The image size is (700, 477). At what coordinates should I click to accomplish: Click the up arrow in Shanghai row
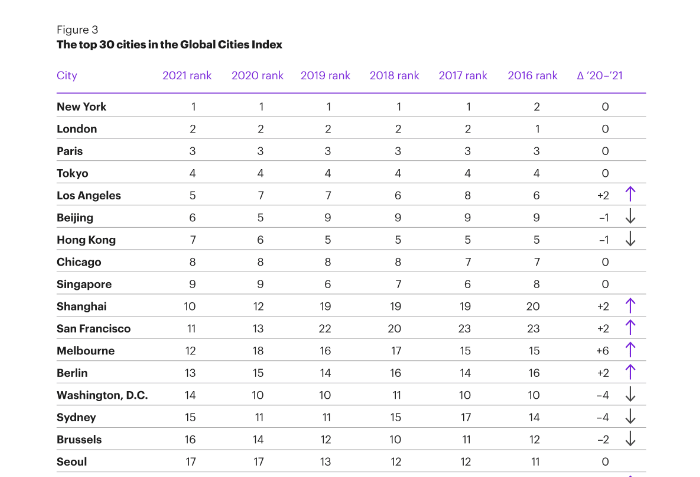tap(630, 305)
